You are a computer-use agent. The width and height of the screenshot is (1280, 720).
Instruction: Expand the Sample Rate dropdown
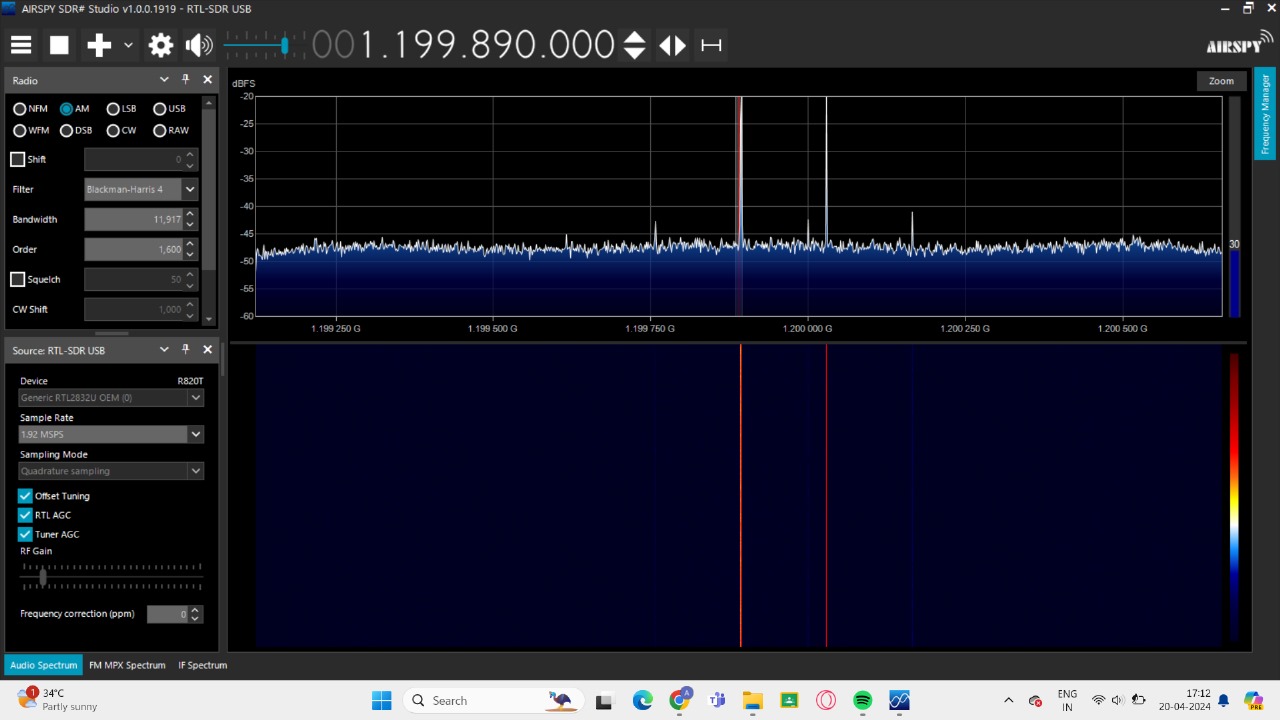point(196,434)
